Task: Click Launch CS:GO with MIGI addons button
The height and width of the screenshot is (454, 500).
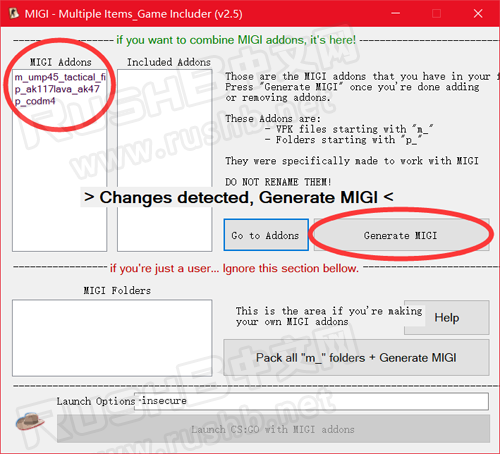Action: tap(273, 429)
